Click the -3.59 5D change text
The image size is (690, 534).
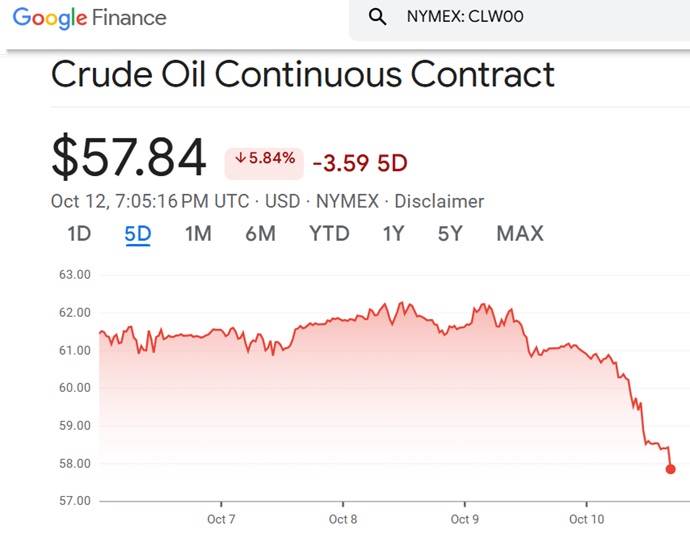coord(360,162)
